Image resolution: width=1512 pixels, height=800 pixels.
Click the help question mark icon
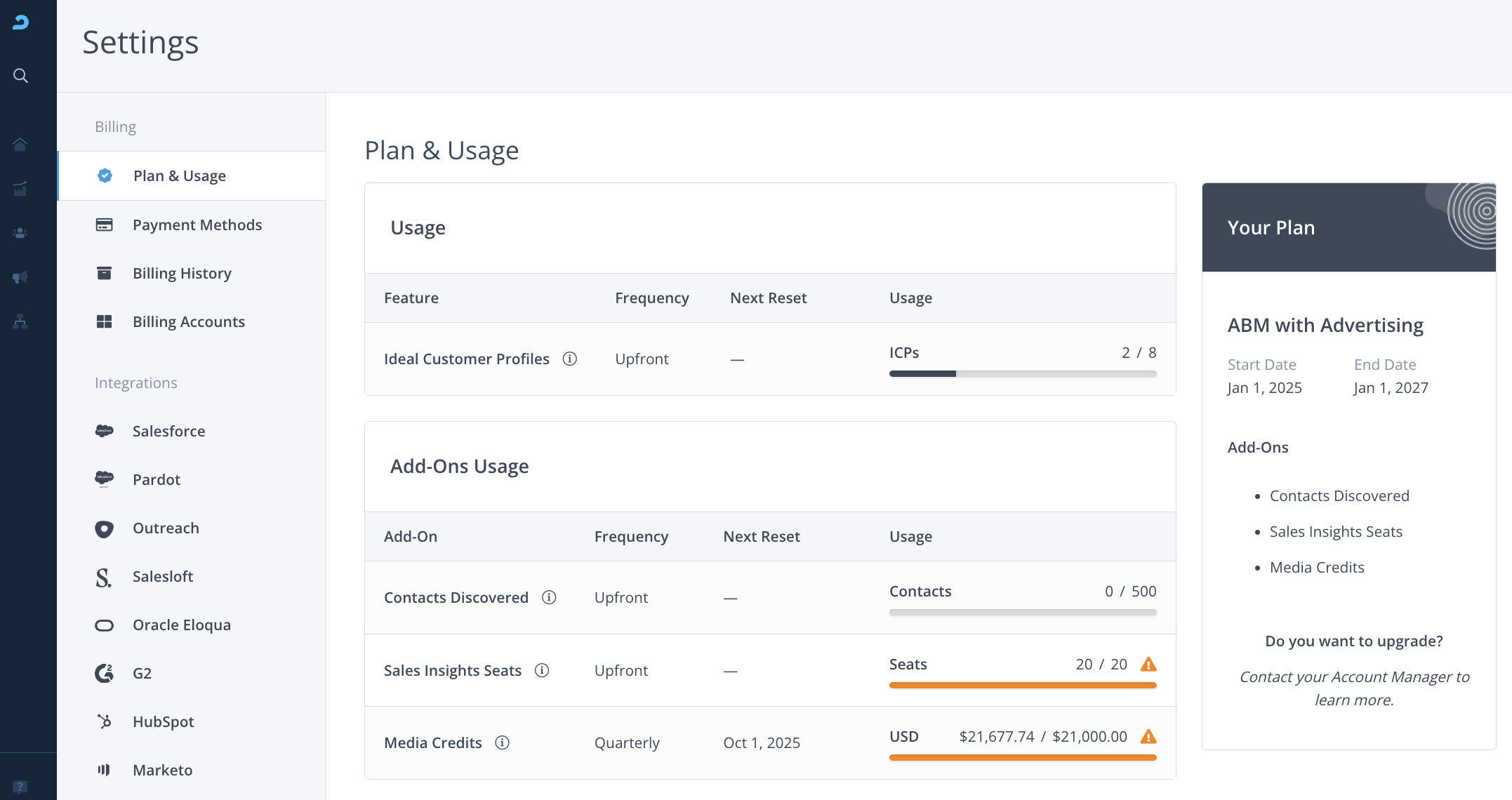20,787
